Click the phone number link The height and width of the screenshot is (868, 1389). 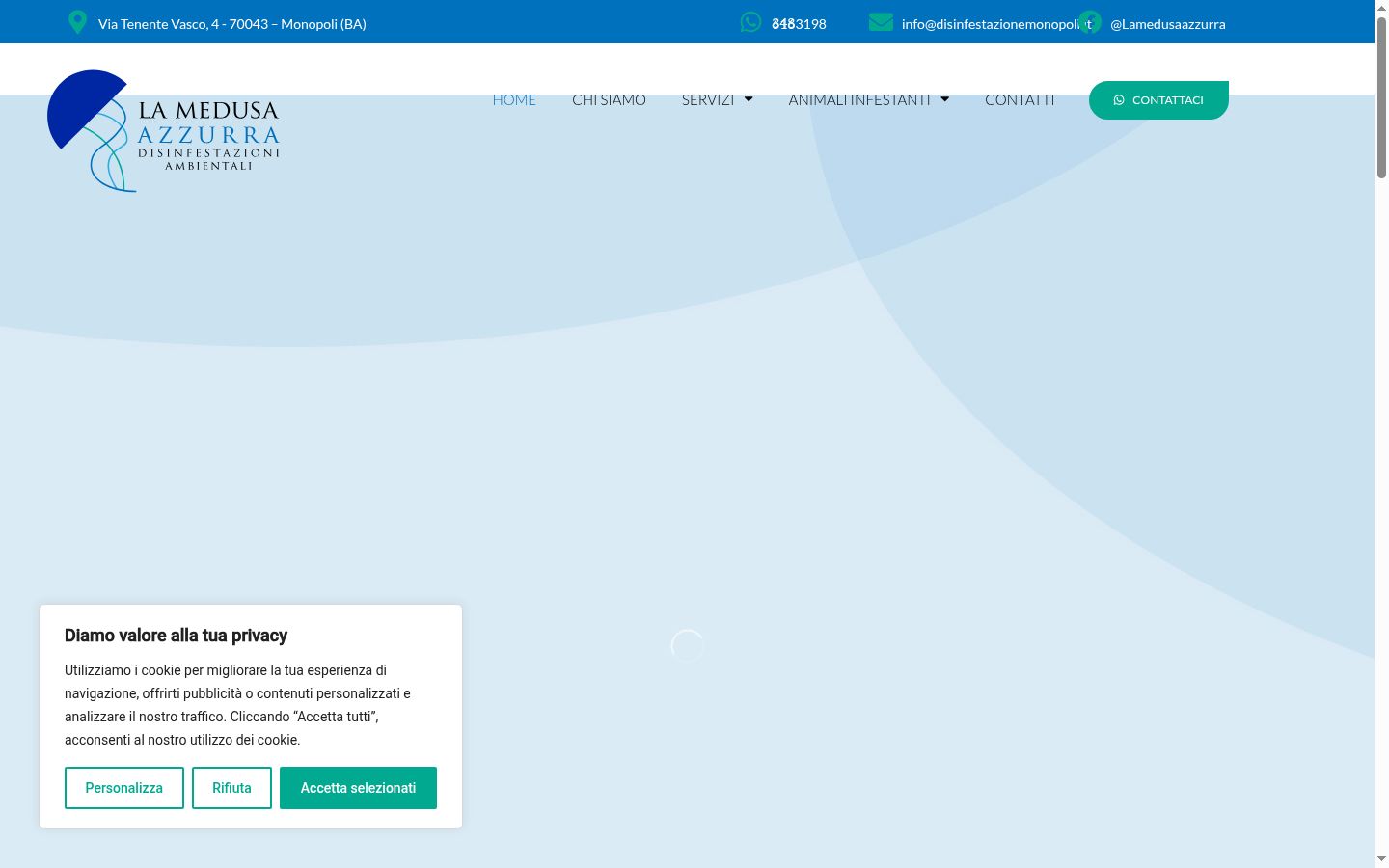click(x=799, y=24)
